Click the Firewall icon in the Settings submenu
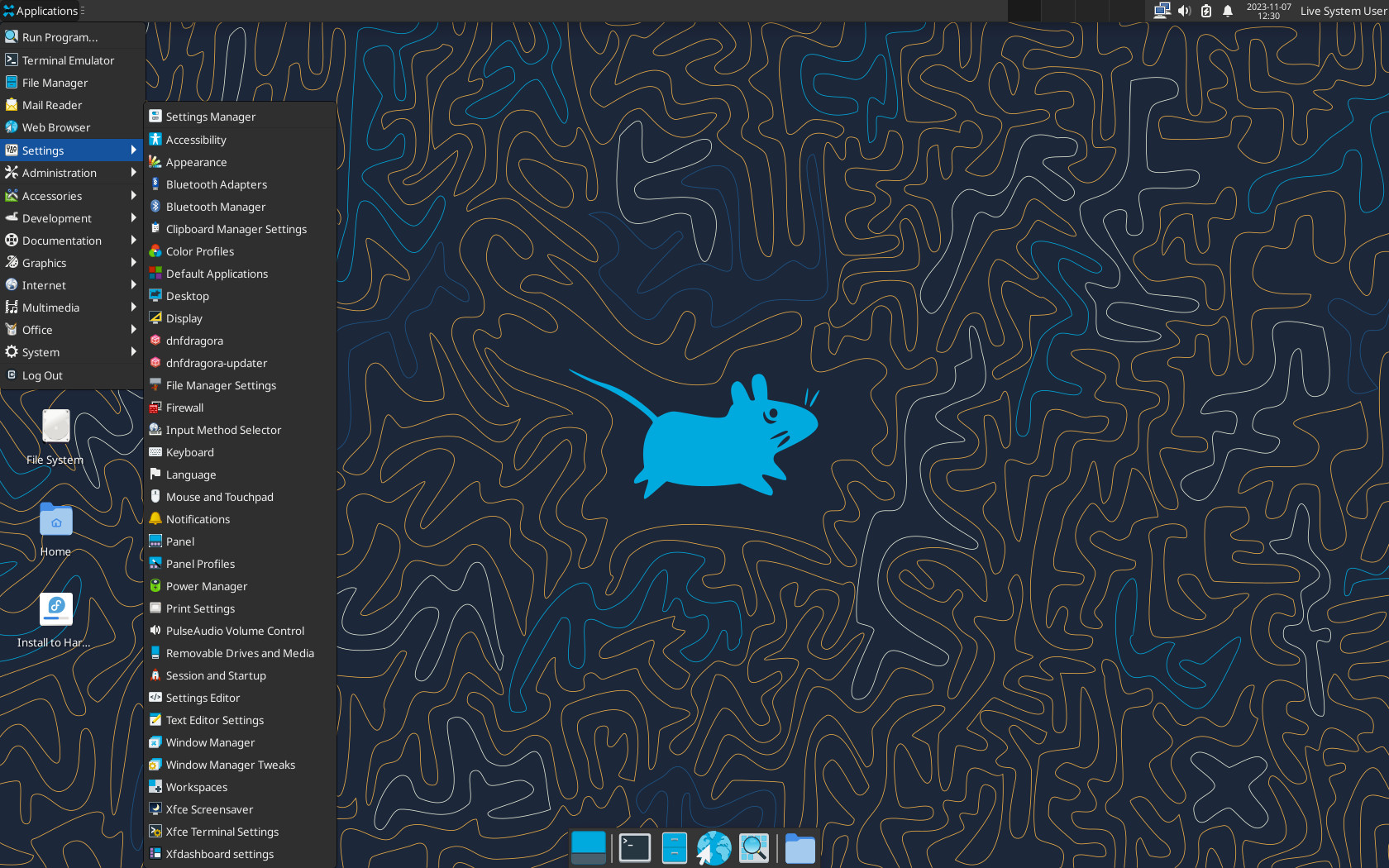Image resolution: width=1389 pixels, height=868 pixels. point(155,408)
